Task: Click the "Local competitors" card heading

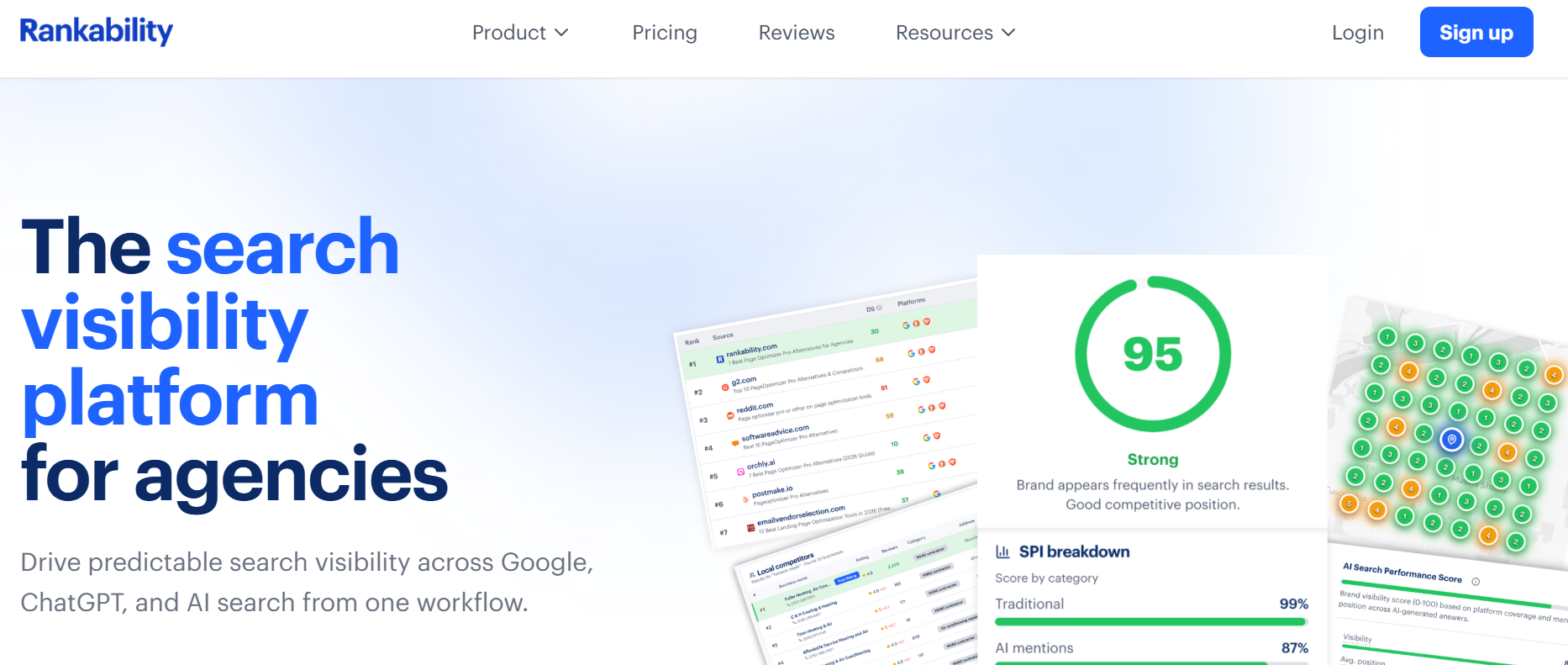Action: (x=786, y=564)
